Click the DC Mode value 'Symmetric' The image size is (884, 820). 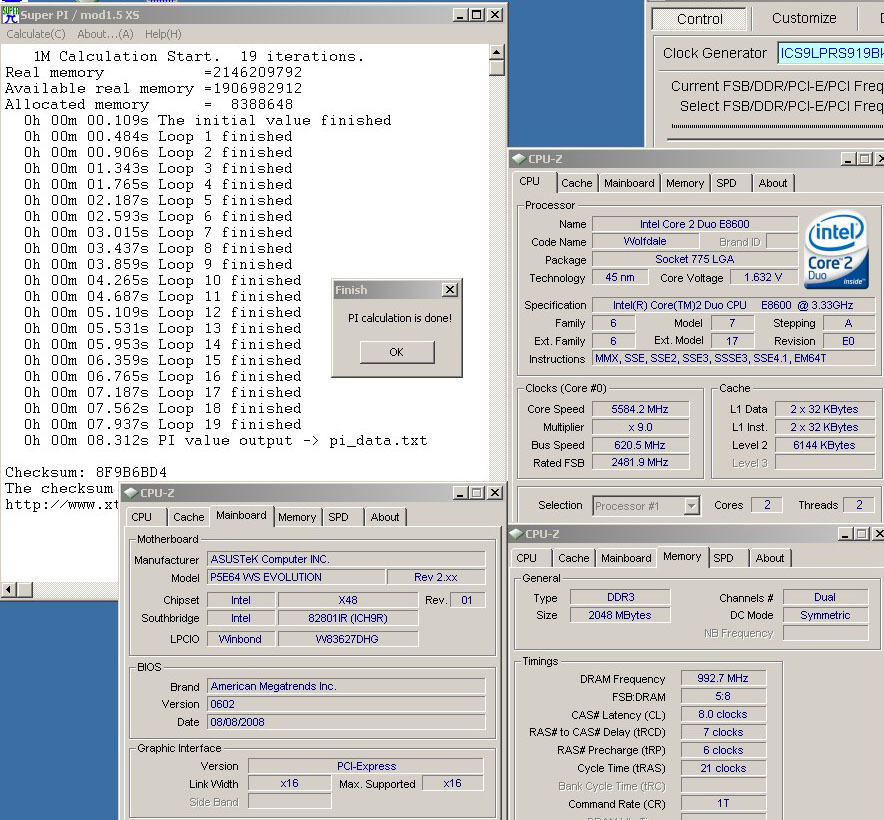(825, 615)
